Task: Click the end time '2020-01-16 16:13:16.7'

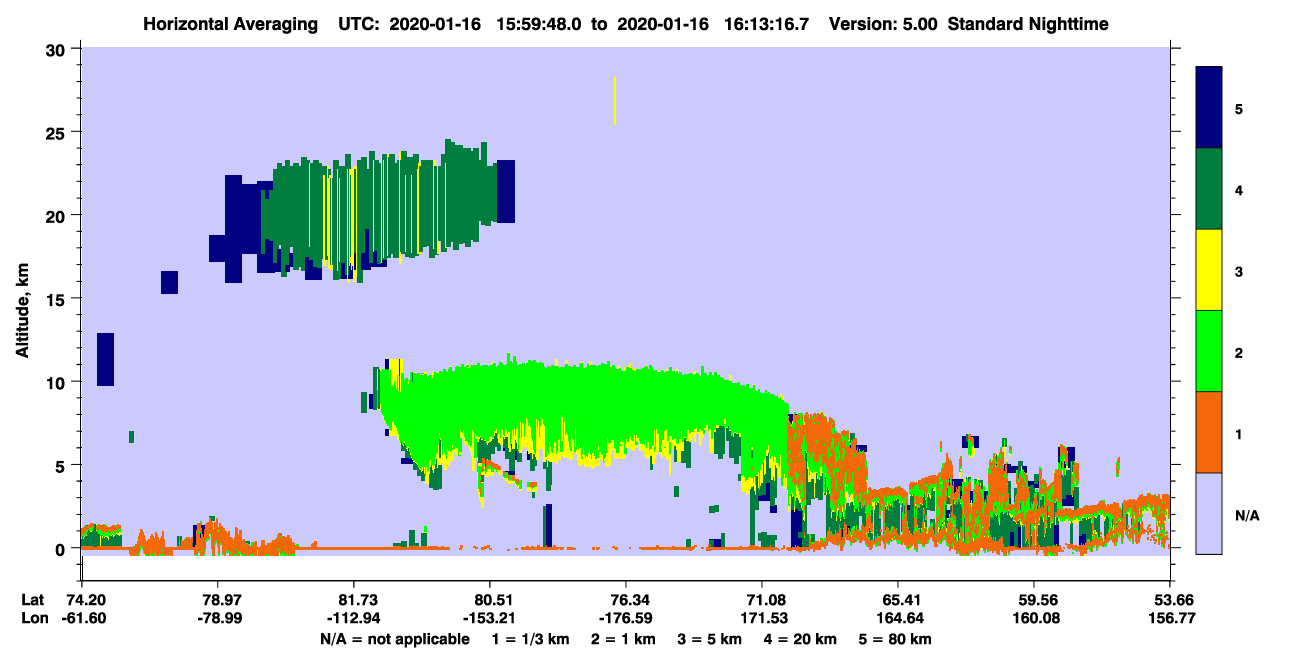Action: [x=715, y=23]
